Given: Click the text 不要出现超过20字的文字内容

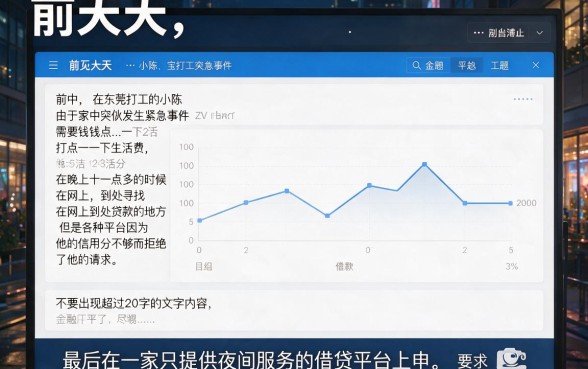Looking at the screenshot, I should [x=134, y=303].
